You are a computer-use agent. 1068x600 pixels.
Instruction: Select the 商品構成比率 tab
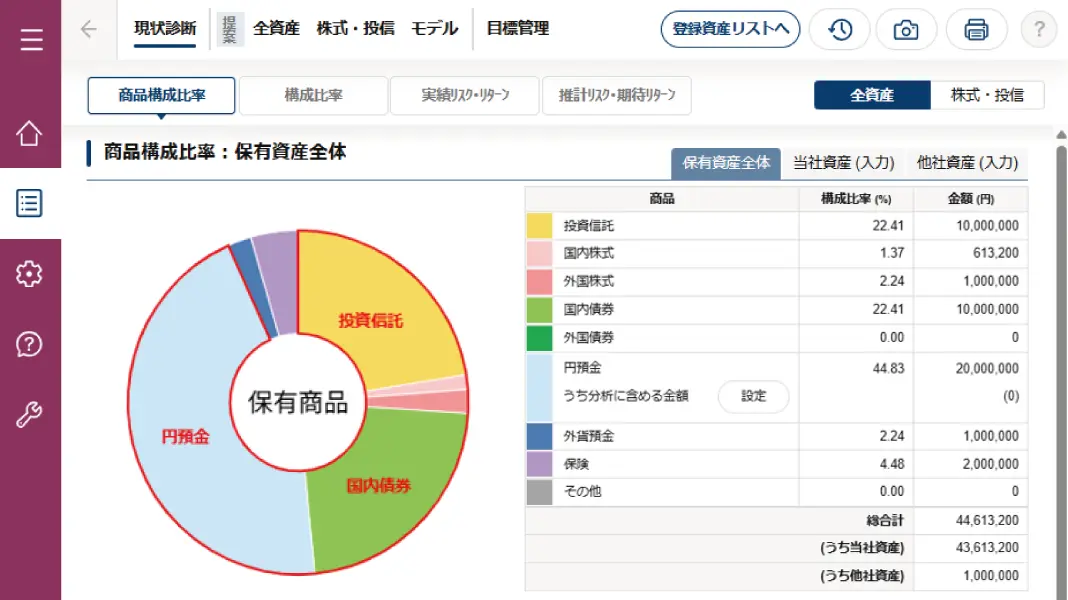(161, 95)
